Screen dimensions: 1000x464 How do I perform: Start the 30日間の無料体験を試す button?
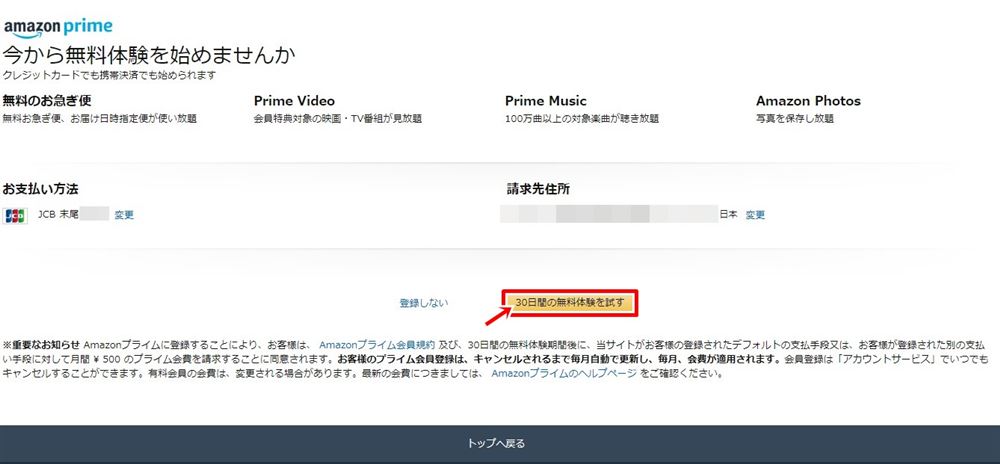570,303
